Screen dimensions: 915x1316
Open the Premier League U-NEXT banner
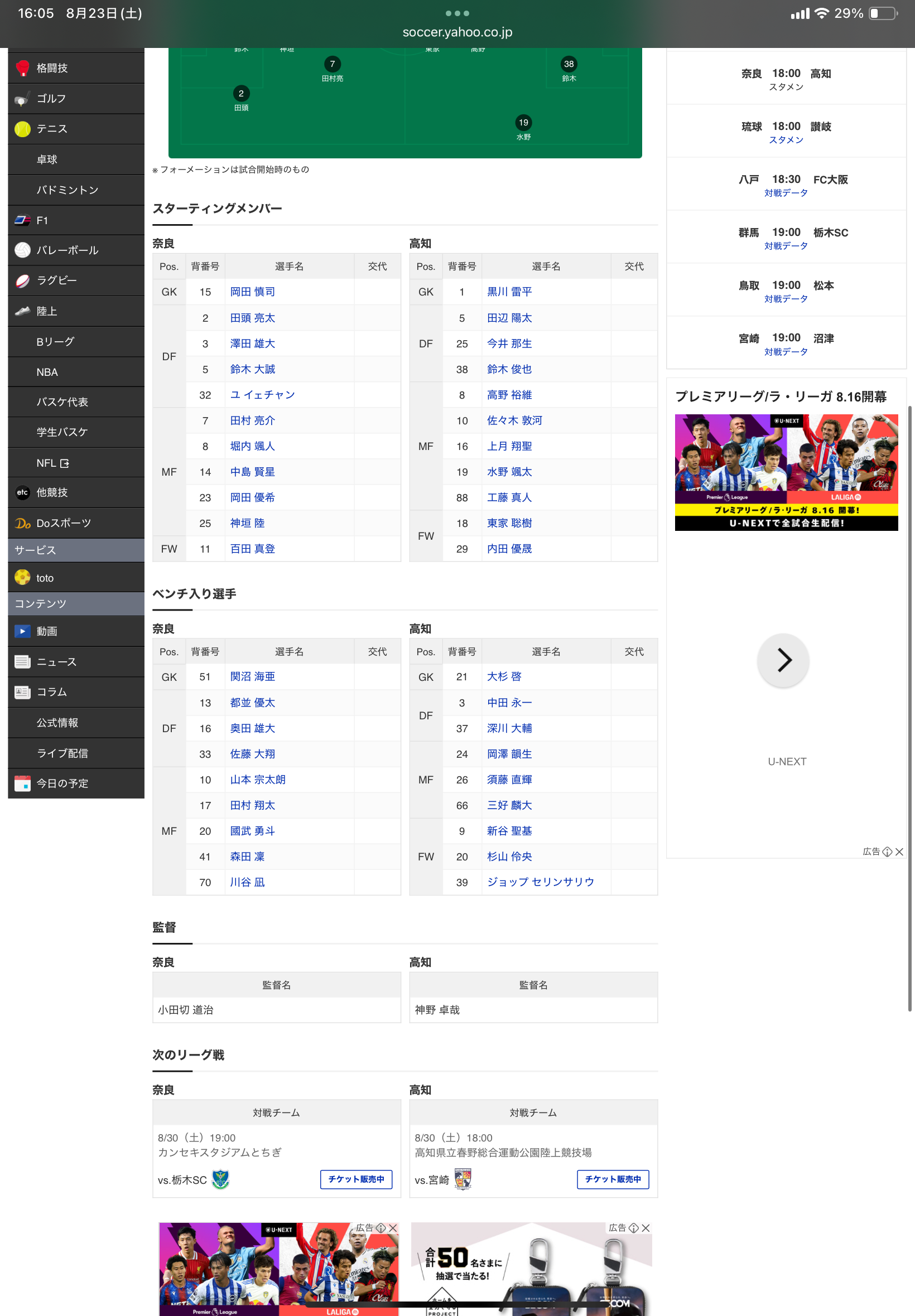(786, 472)
